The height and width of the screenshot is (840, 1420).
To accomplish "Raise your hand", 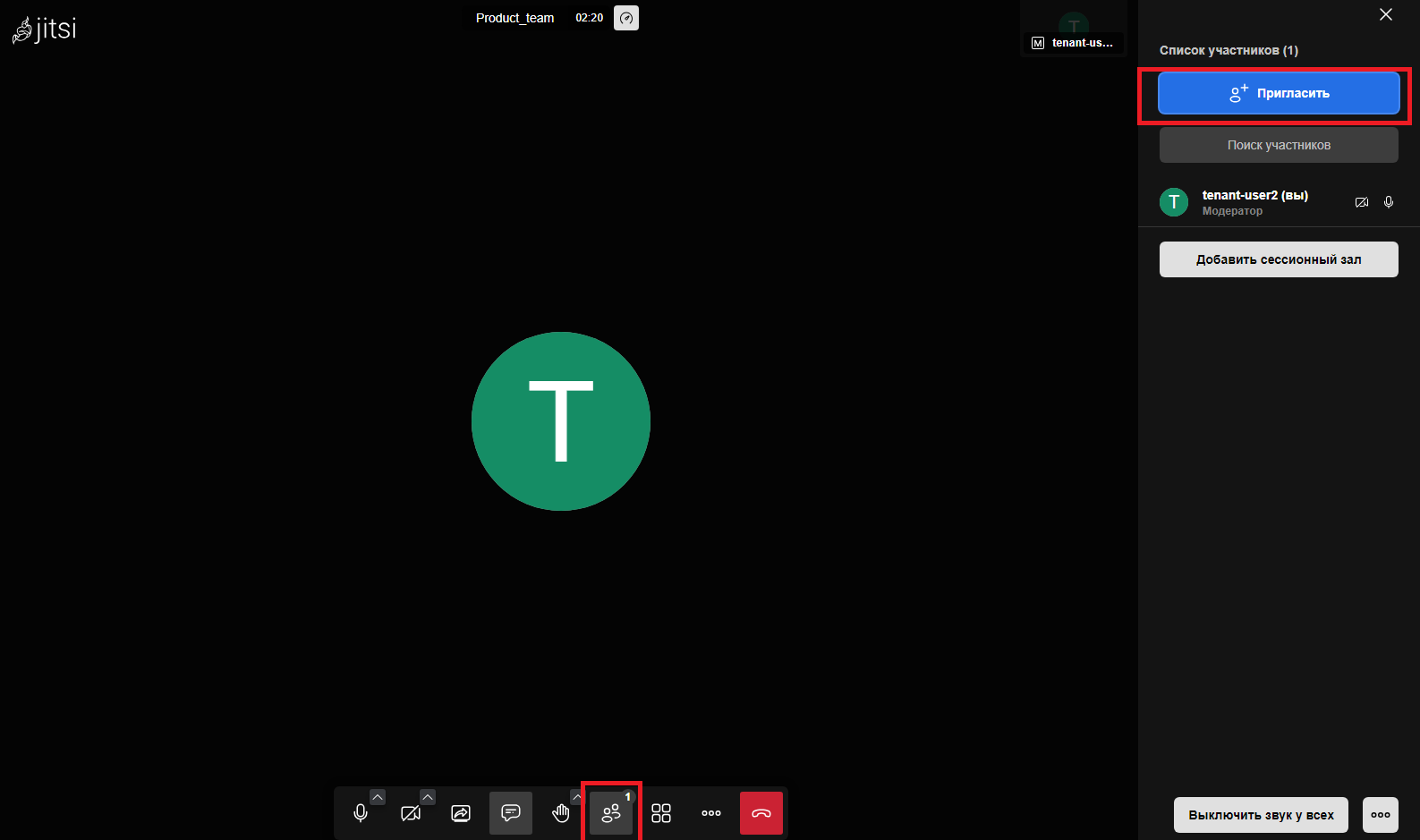I will (x=561, y=813).
